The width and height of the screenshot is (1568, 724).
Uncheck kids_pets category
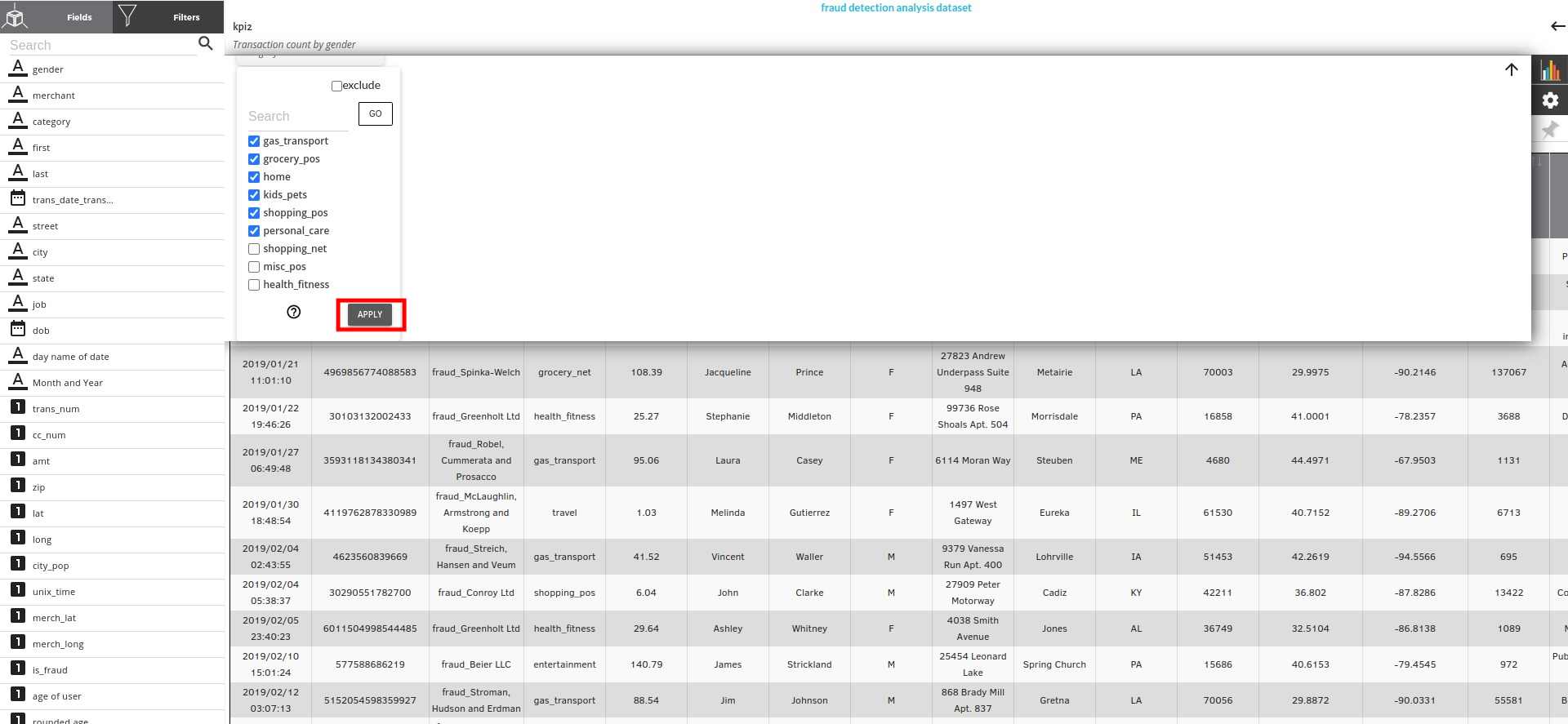pyautogui.click(x=254, y=195)
